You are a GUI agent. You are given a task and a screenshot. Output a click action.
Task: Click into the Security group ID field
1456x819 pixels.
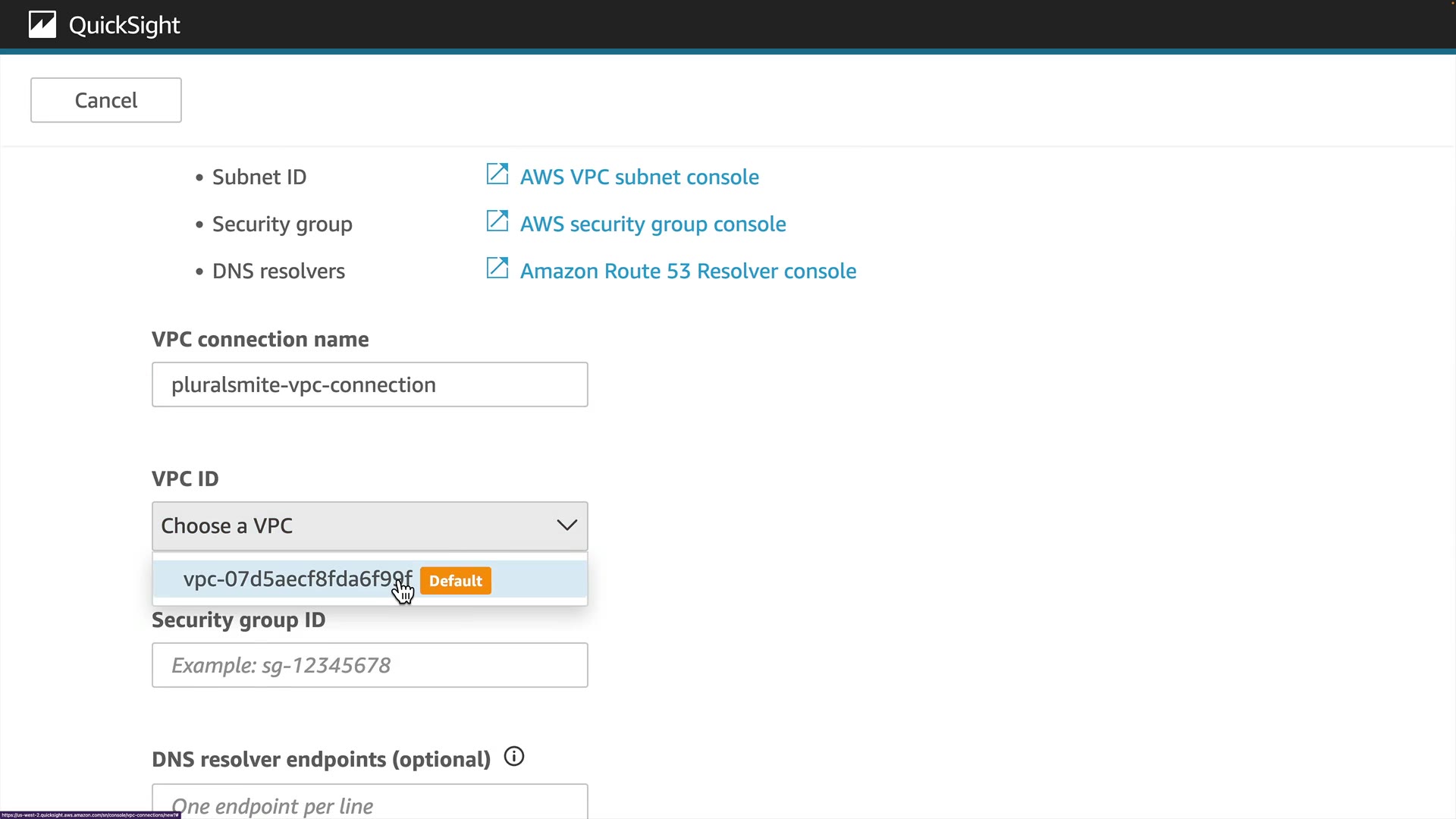pyautogui.click(x=370, y=665)
